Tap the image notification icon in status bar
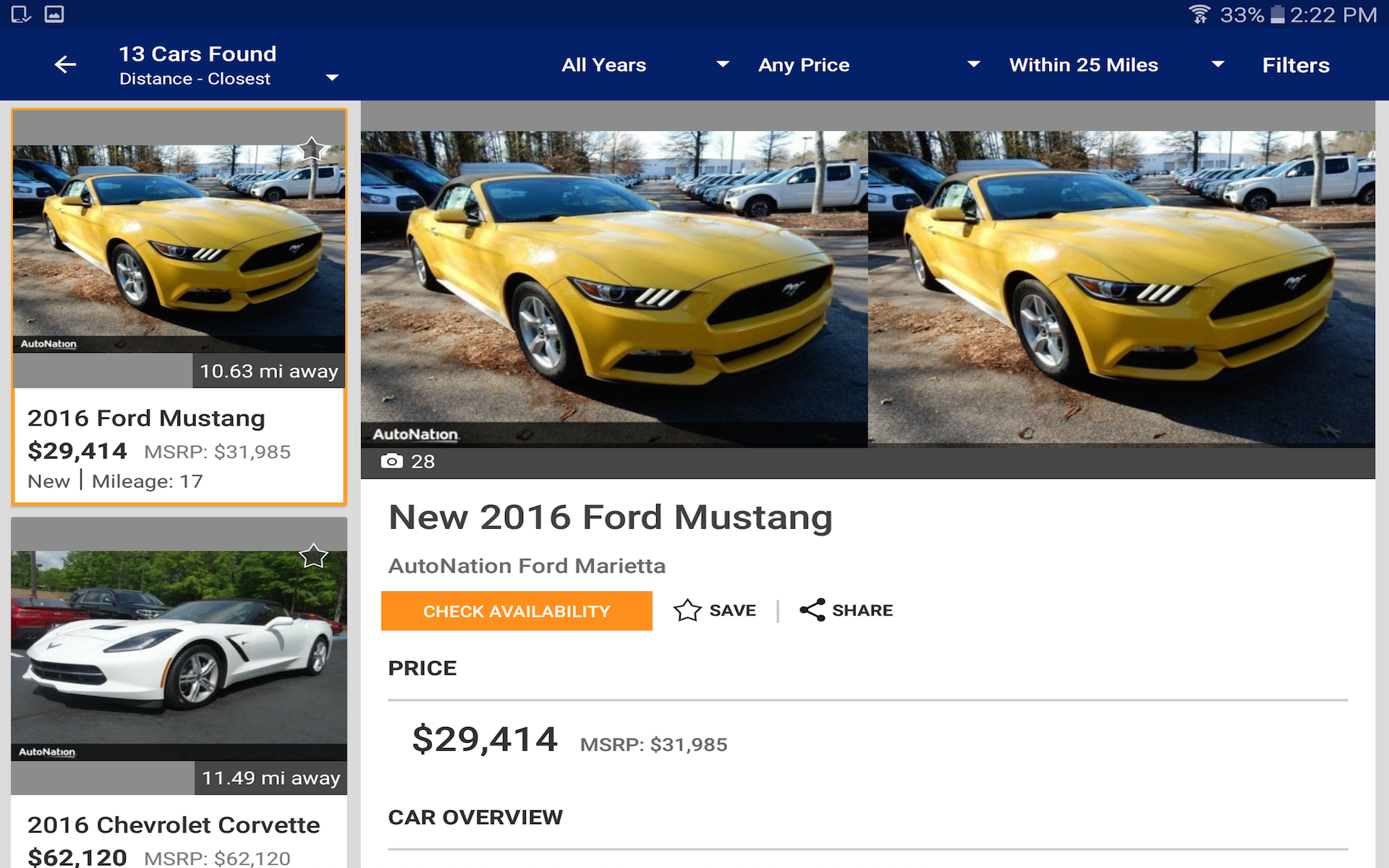 coord(54,14)
